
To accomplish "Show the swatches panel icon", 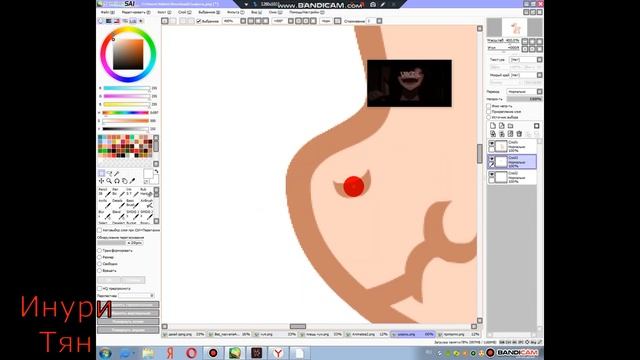I will click(x=133, y=21).
